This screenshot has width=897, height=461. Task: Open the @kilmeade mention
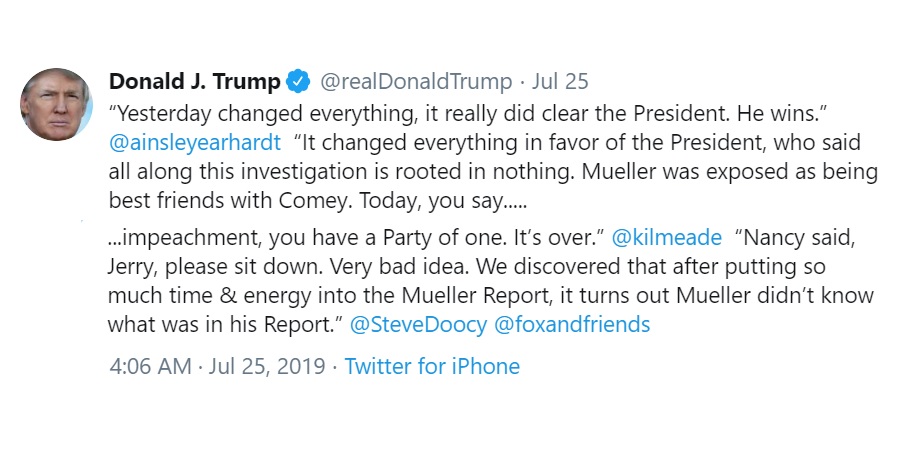666,237
